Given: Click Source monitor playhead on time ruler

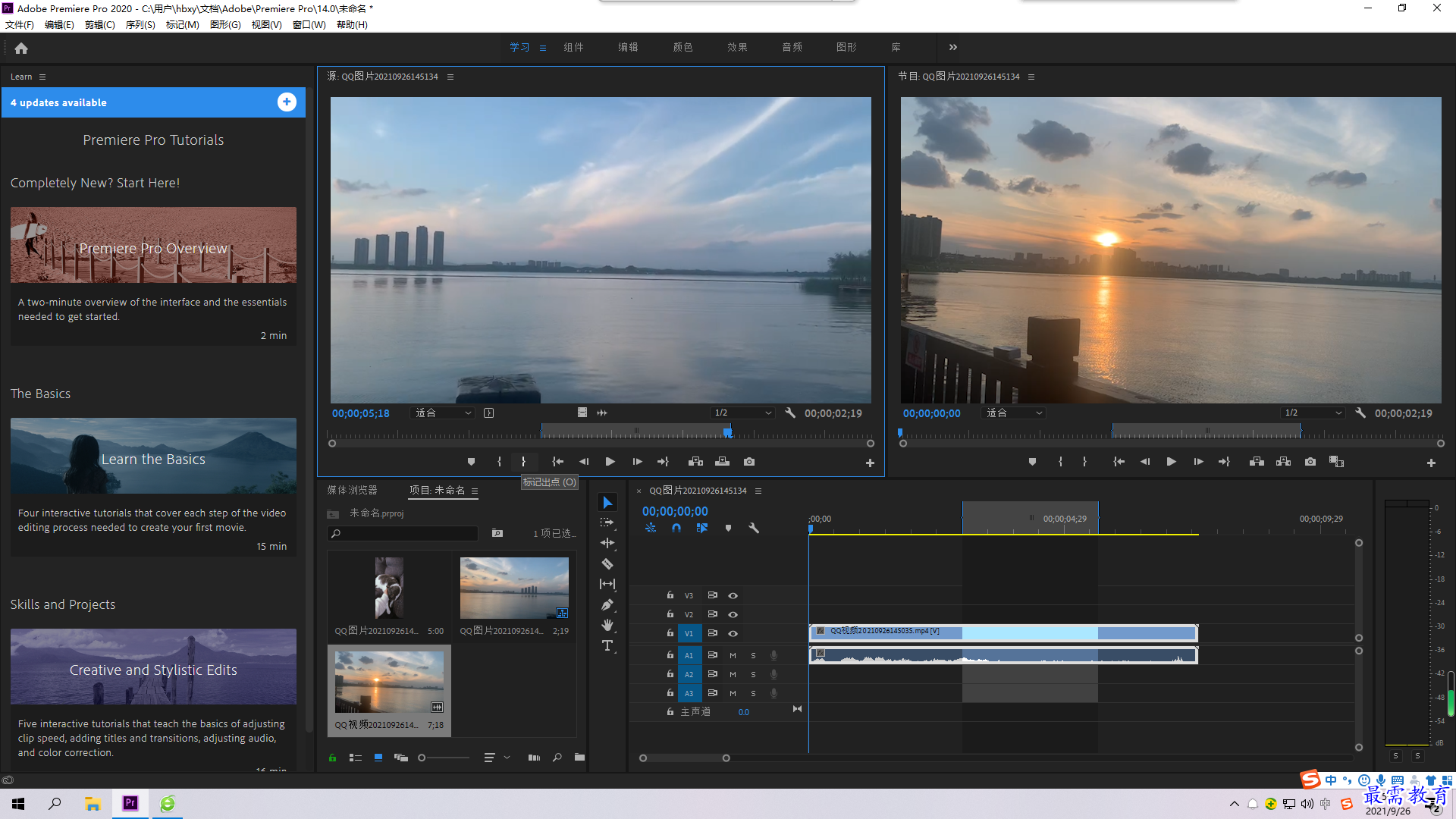Looking at the screenshot, I should (727, 432).
